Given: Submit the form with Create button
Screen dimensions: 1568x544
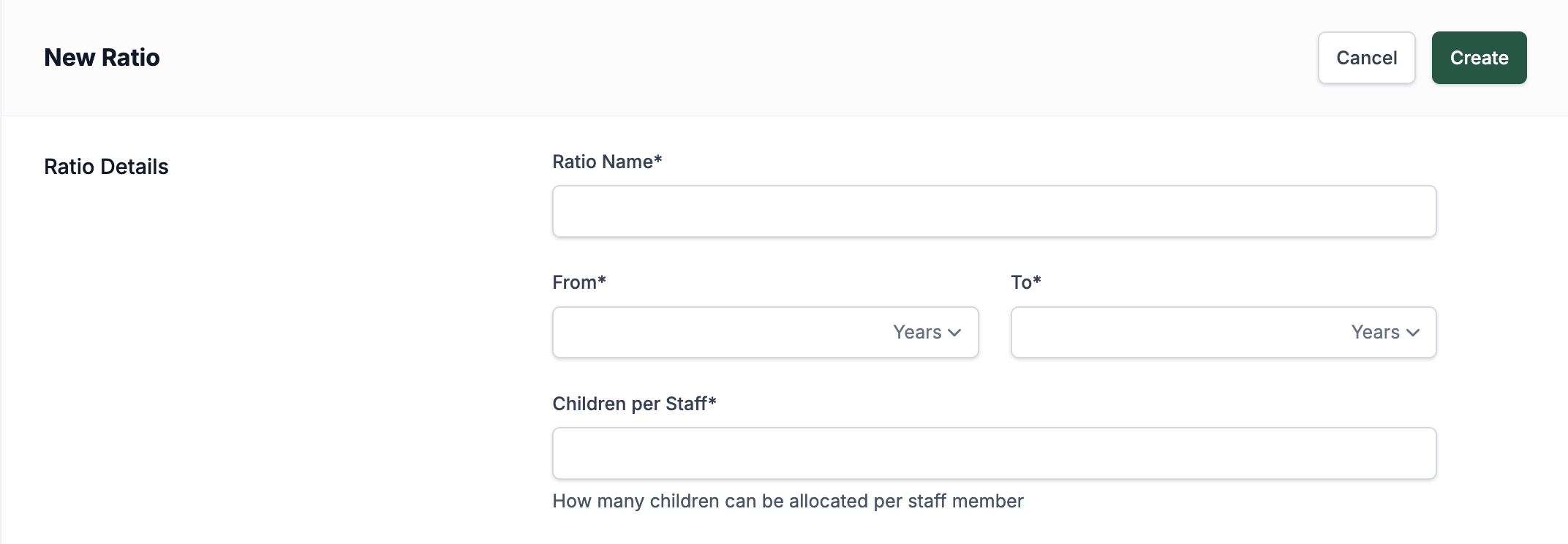Looking at the screenshot, I should pyautogui.click(x=1479, y=58).
